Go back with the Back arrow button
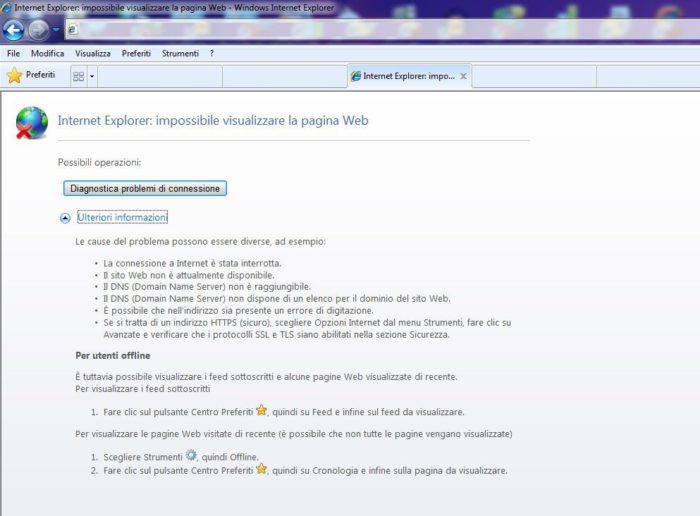Screen dimensions: 700x516 pyautogui.click(x=13, y=30)
